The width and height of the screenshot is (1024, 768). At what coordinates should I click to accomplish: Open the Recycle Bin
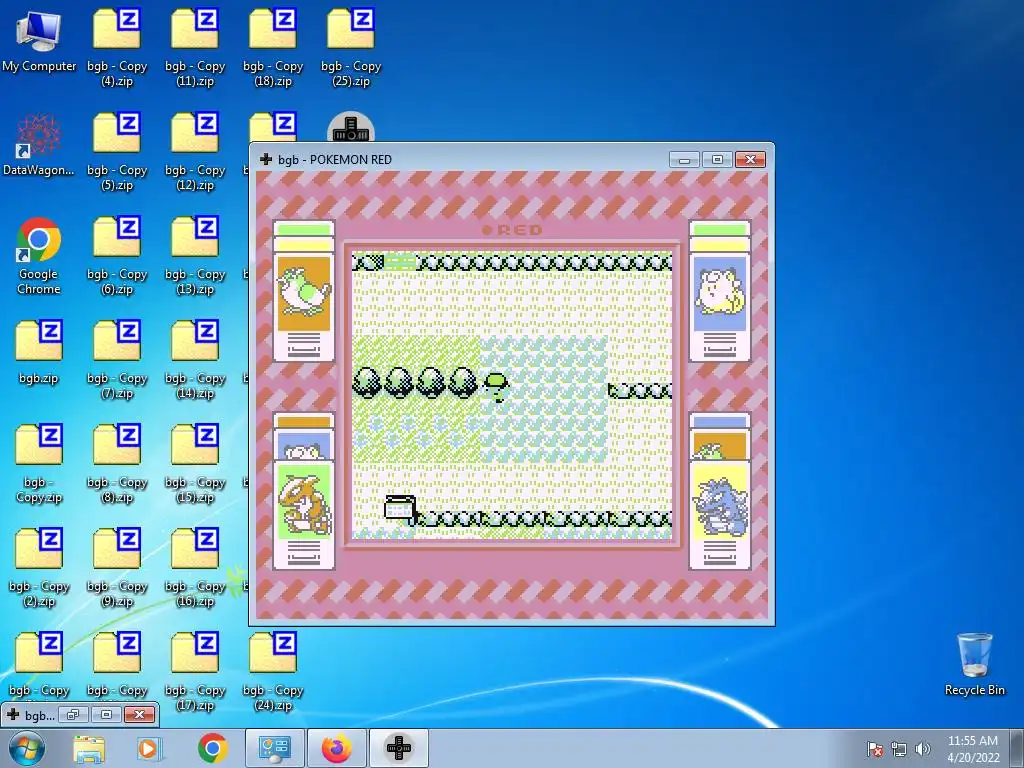[974, 664]
